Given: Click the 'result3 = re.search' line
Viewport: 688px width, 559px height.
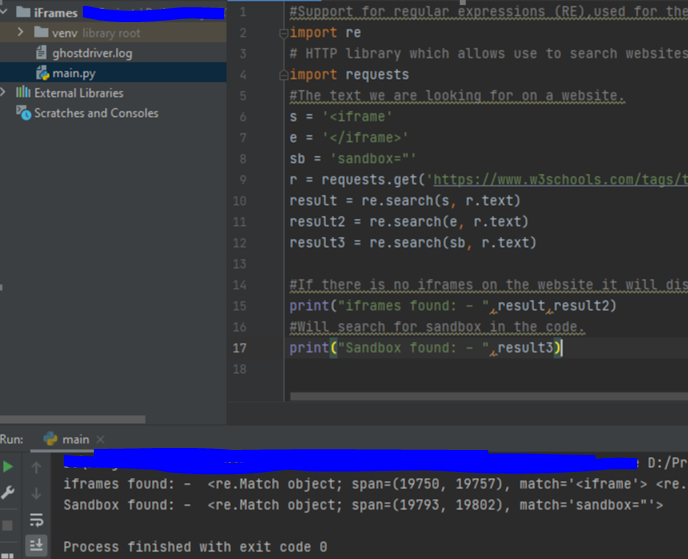Looking at the screenshot, I should pos(413,243).
